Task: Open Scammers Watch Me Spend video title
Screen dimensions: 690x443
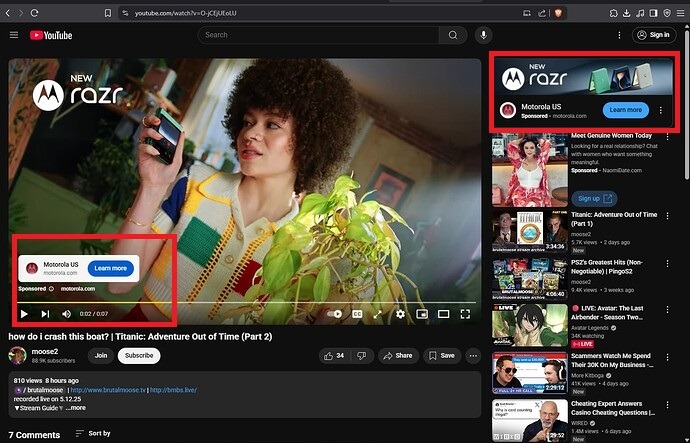Action: [x=612, y=360]
